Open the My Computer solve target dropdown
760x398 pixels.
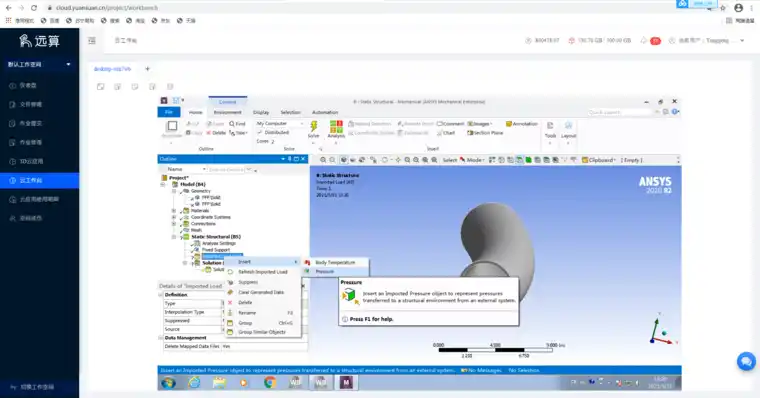(x=280, y=124)
